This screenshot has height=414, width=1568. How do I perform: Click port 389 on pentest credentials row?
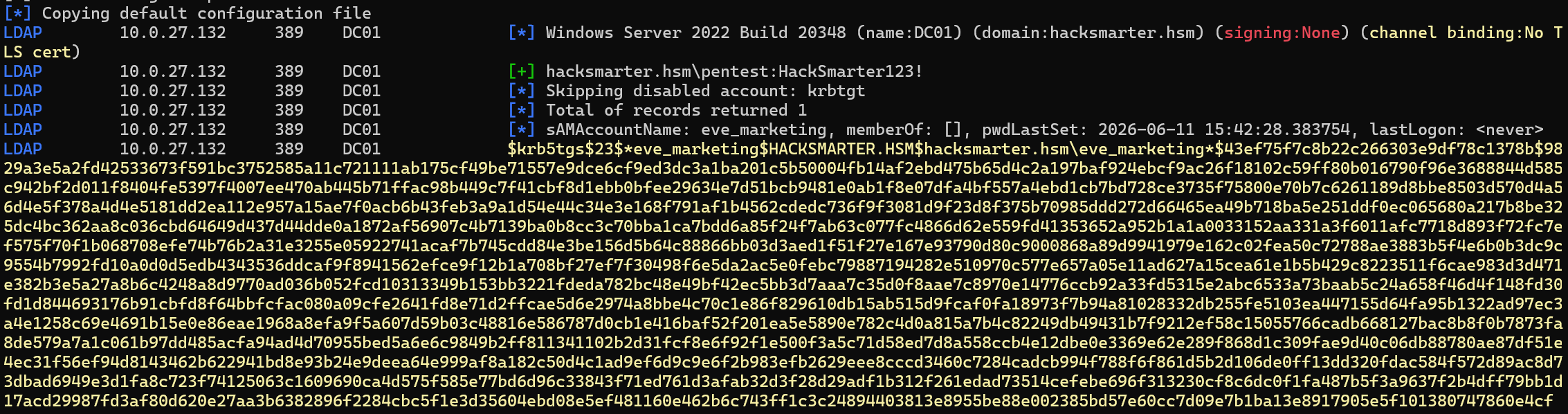point(289,71)
